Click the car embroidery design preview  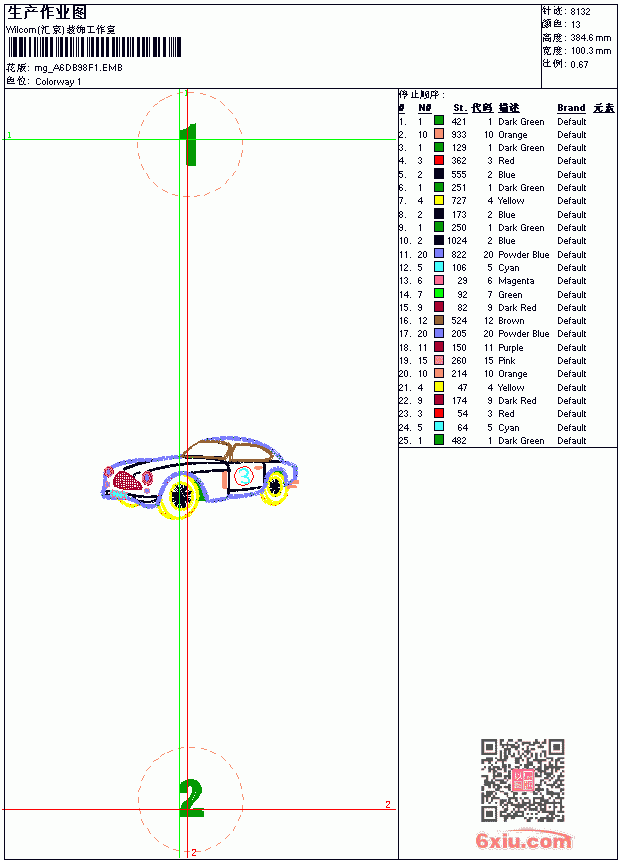click(200, 478)
